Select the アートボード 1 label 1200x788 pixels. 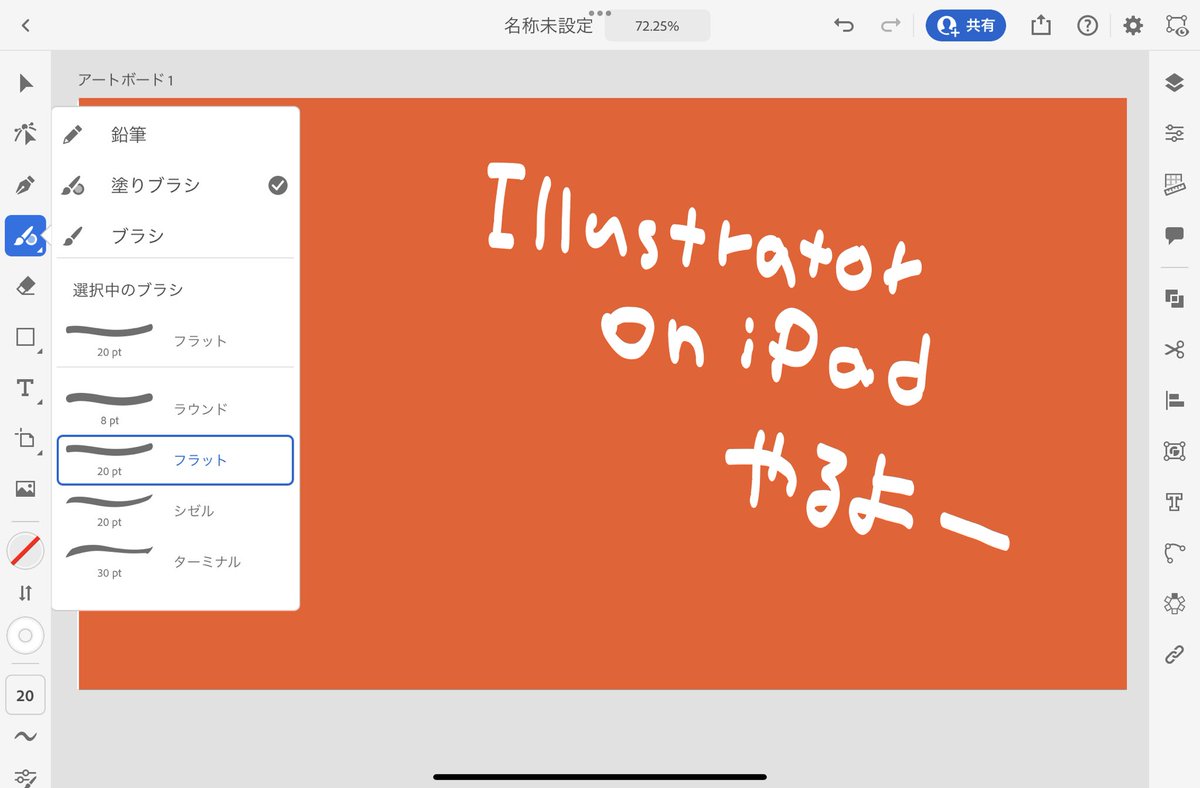click(126, 80)
